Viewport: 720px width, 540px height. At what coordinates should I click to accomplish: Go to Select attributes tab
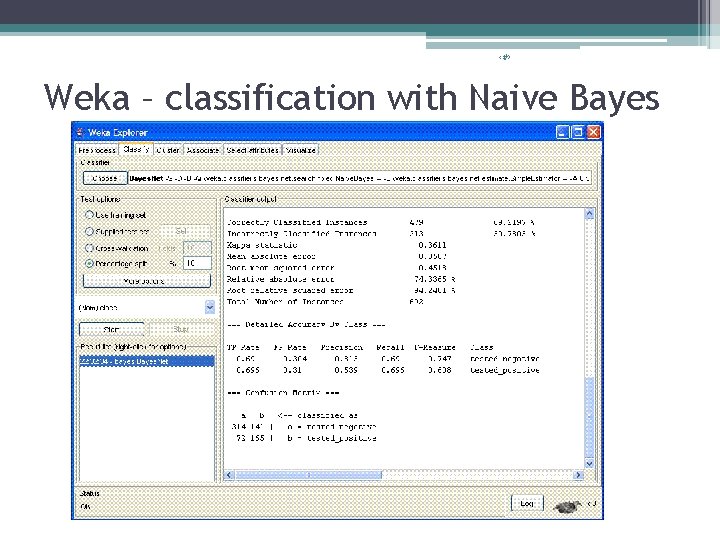[252, 150]
